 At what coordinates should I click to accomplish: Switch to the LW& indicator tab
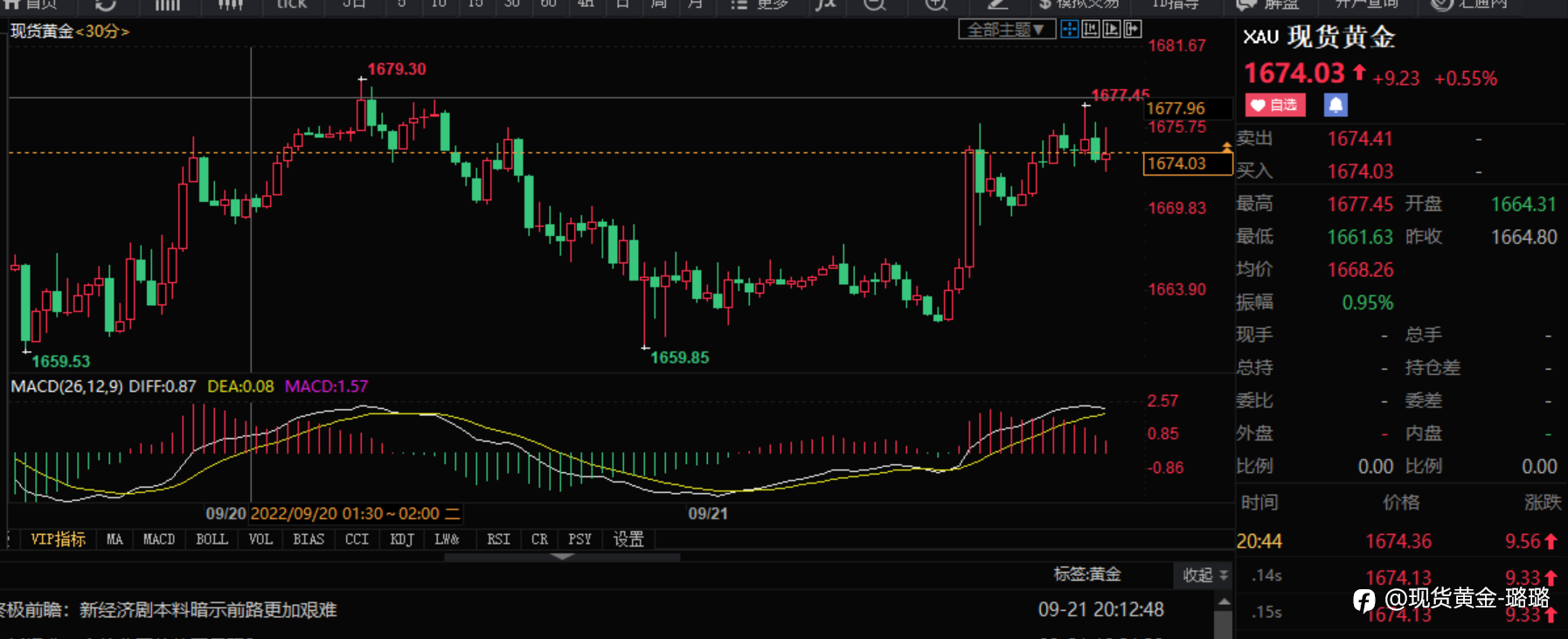447,539
